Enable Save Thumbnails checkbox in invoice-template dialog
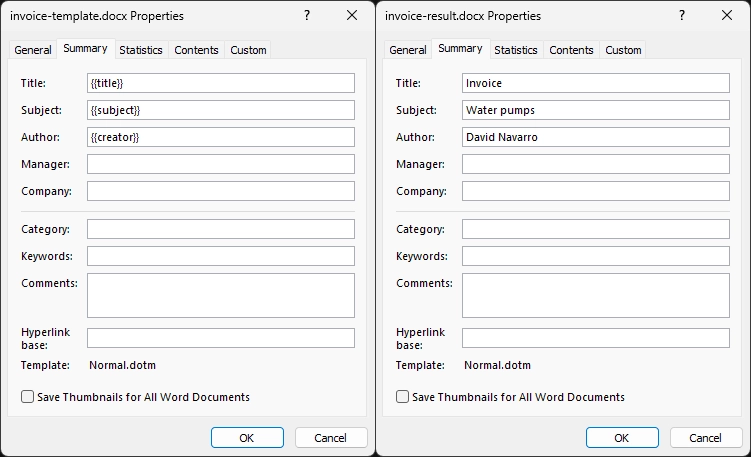 27,397
